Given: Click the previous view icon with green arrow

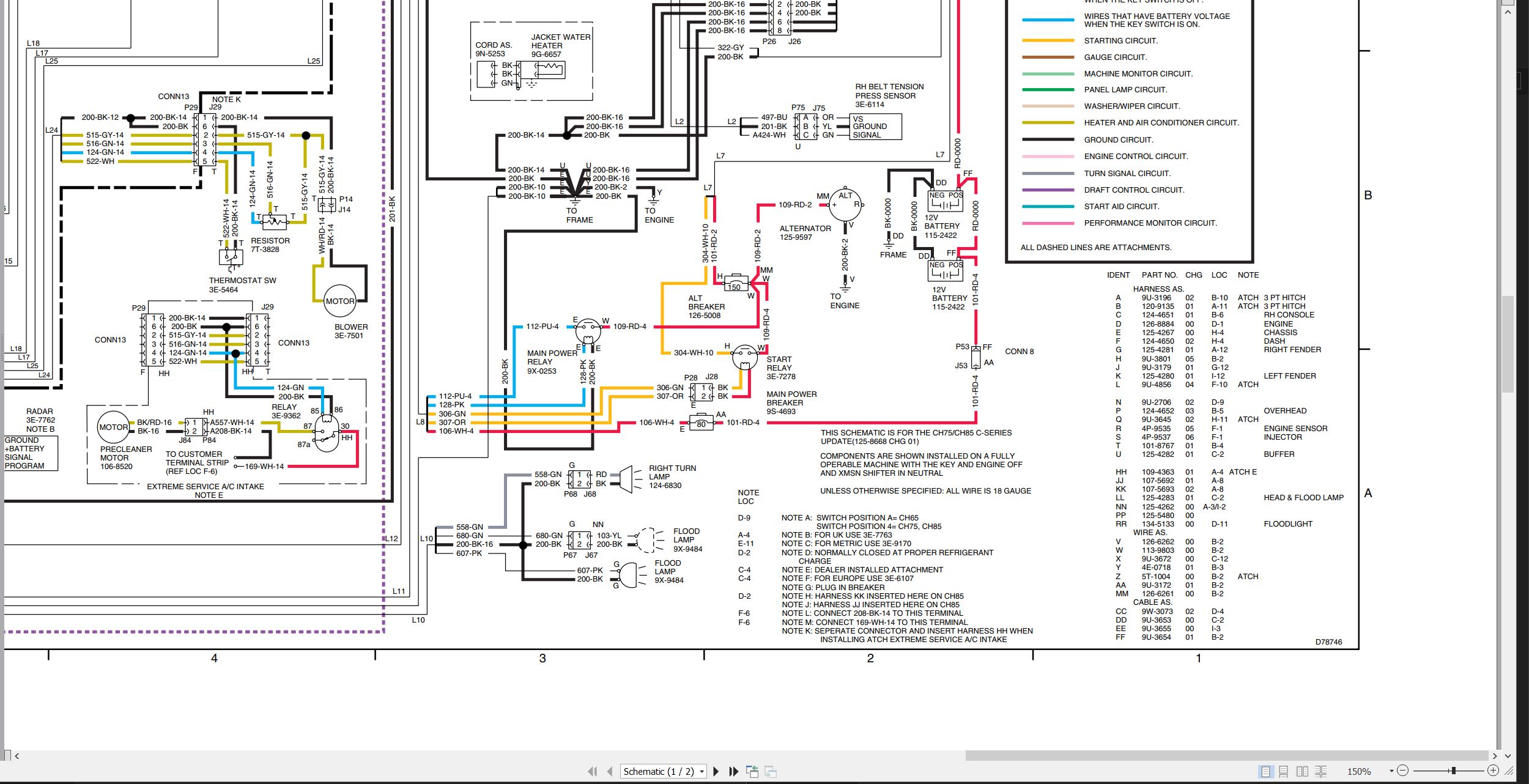Looking at the screenshot, I should 752,771.
